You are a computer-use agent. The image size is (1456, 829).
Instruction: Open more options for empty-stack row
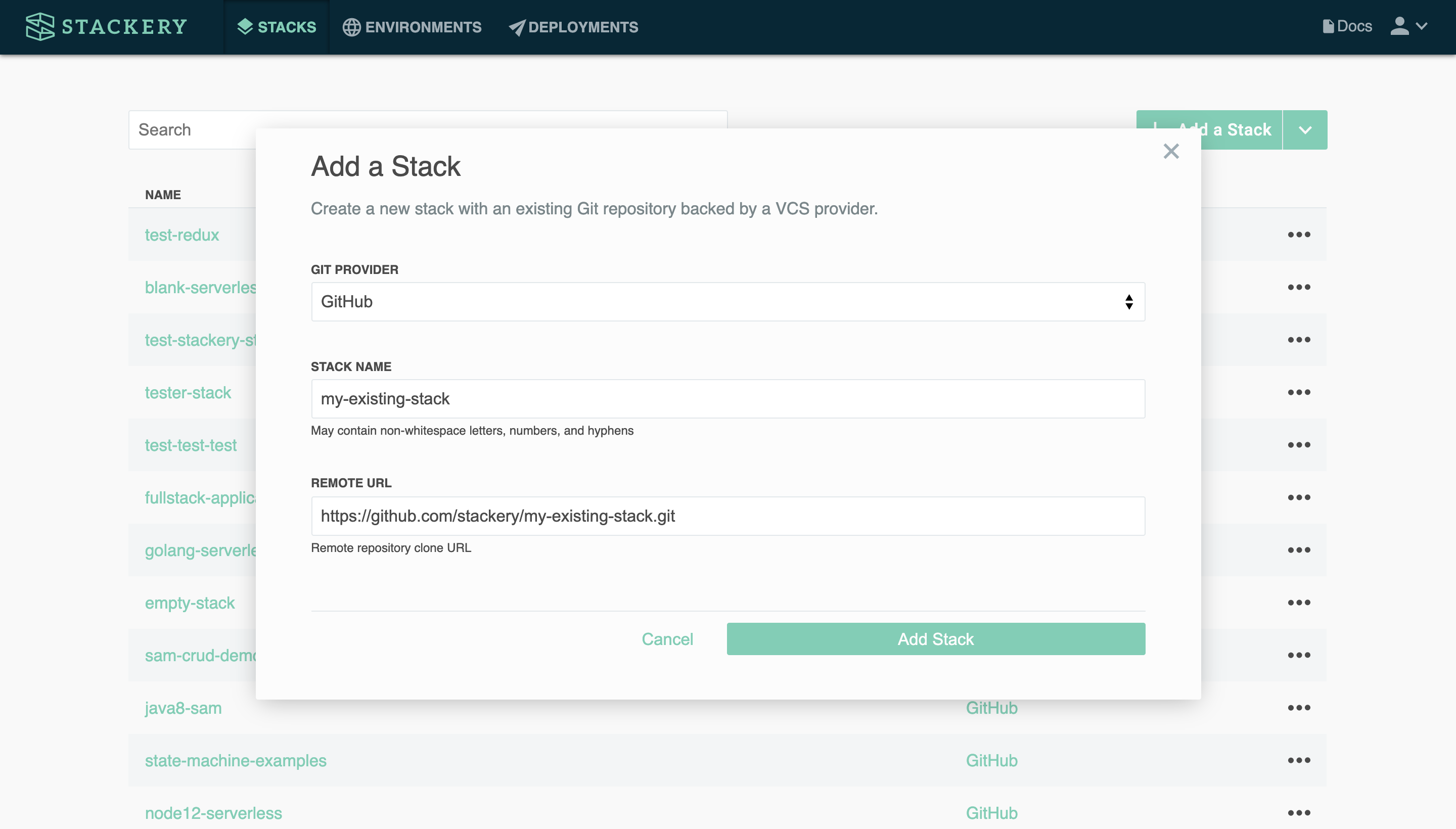tap(1299, 603)
